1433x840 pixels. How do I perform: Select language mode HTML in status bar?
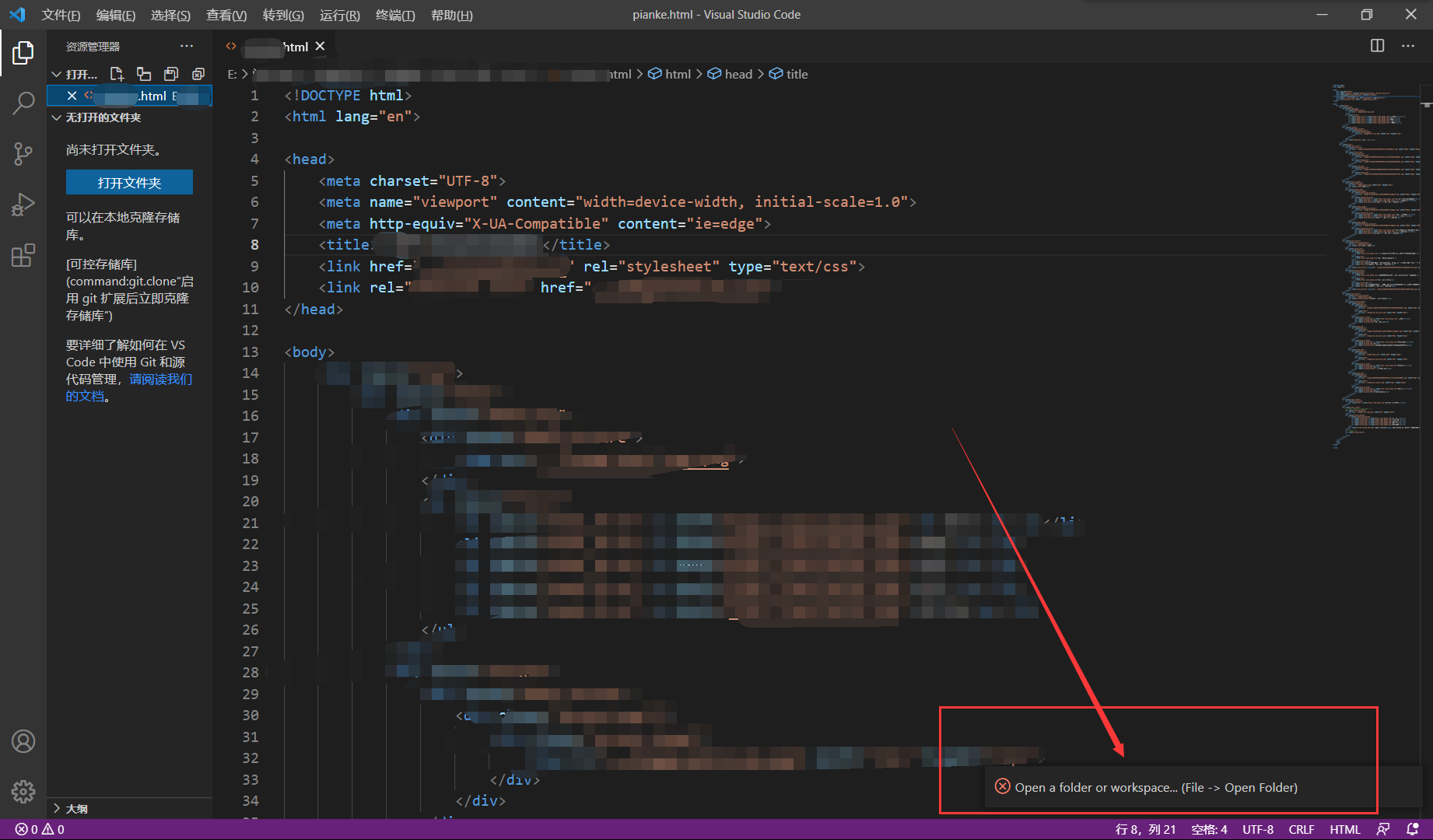tap(1345, 829)
